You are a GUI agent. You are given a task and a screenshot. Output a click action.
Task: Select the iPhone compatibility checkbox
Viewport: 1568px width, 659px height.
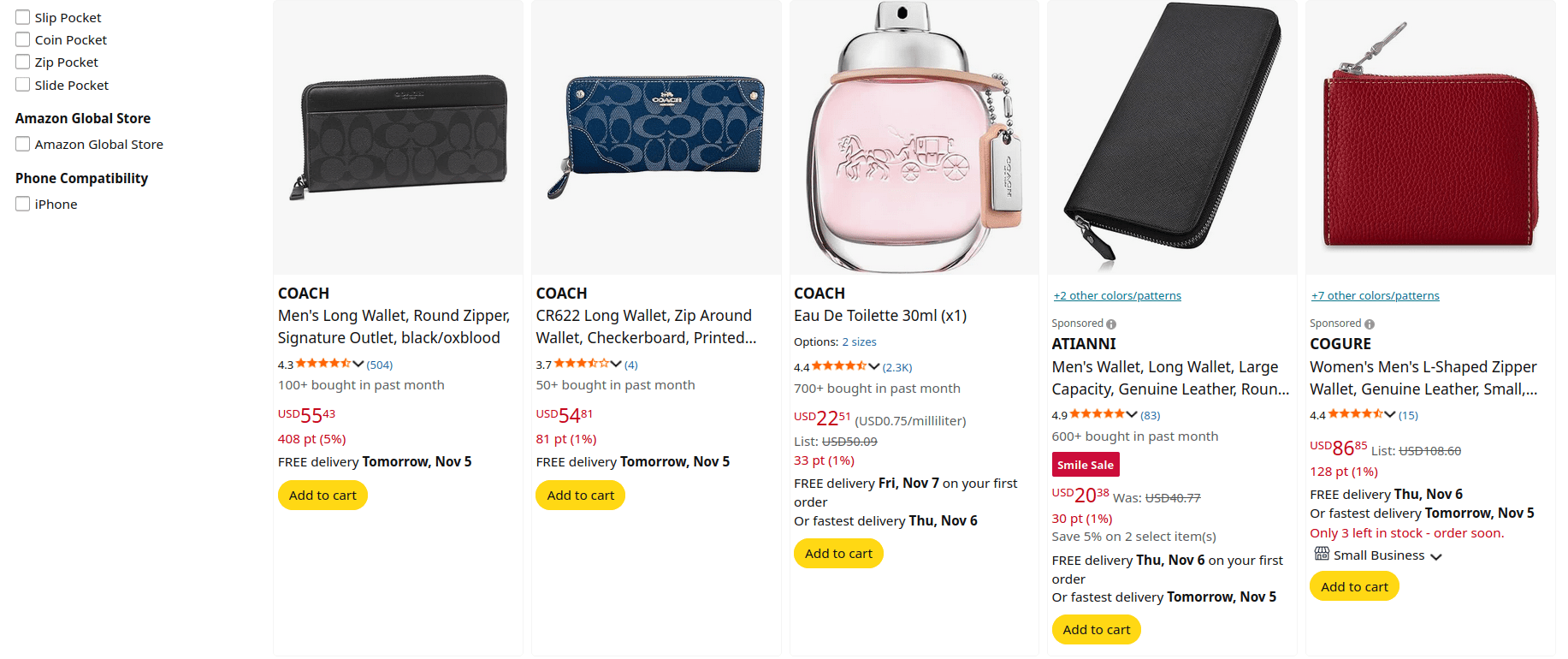point(23,204)
